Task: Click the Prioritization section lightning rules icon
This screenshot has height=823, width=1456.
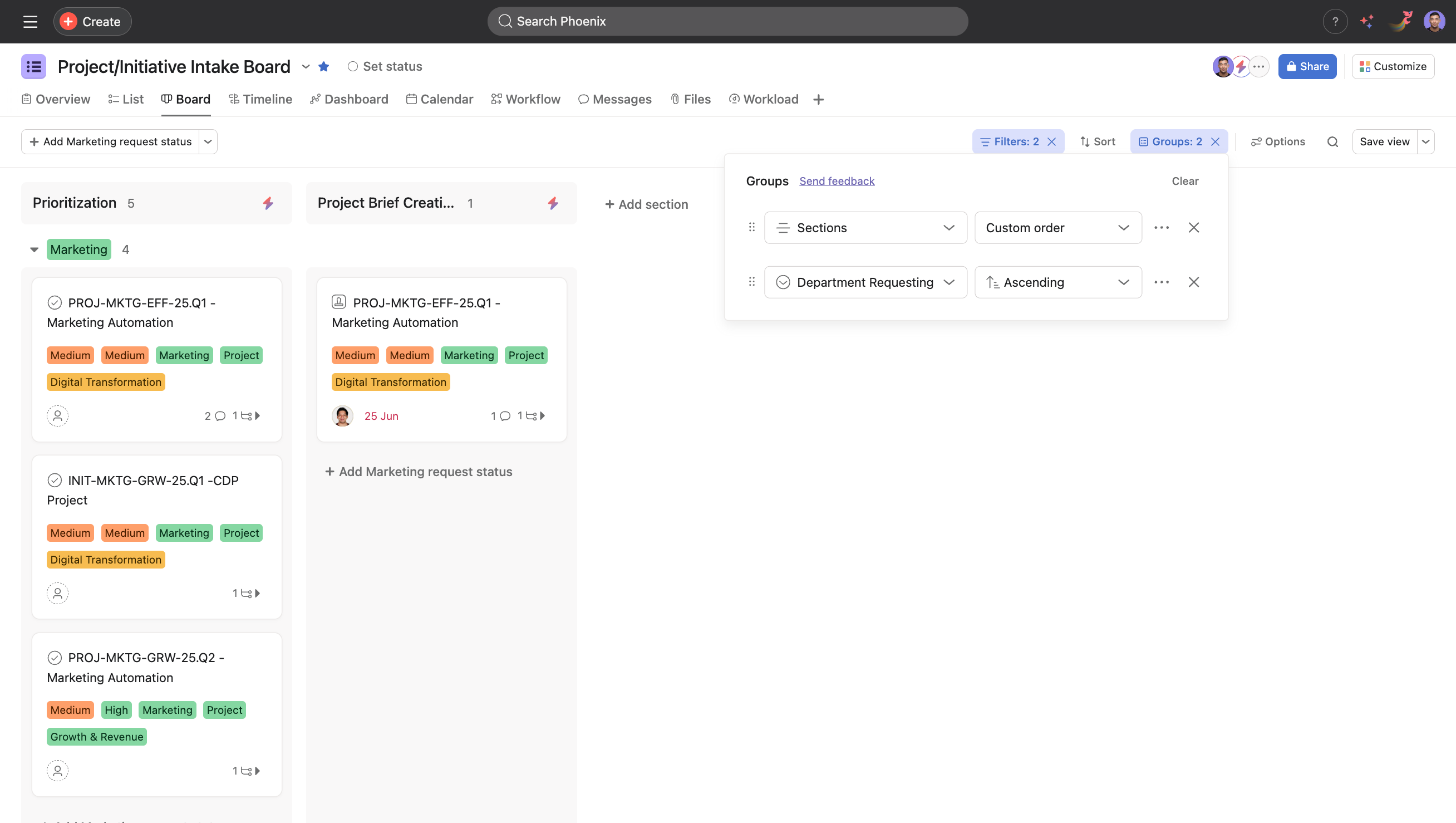Action: point(268,203)
